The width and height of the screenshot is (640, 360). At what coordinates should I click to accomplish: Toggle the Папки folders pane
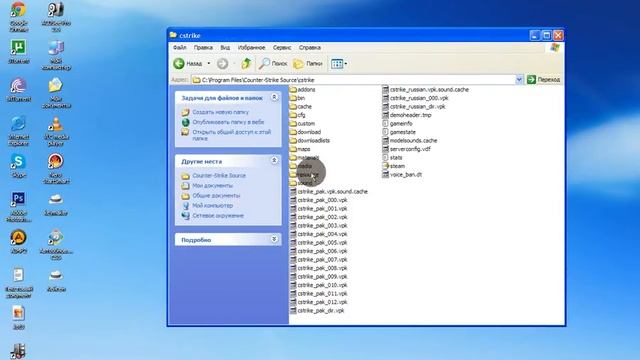(308, 64)
